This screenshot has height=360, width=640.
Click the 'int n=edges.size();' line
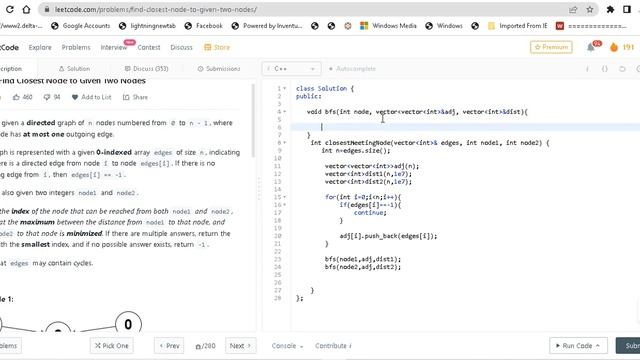(x=356, y=151)
